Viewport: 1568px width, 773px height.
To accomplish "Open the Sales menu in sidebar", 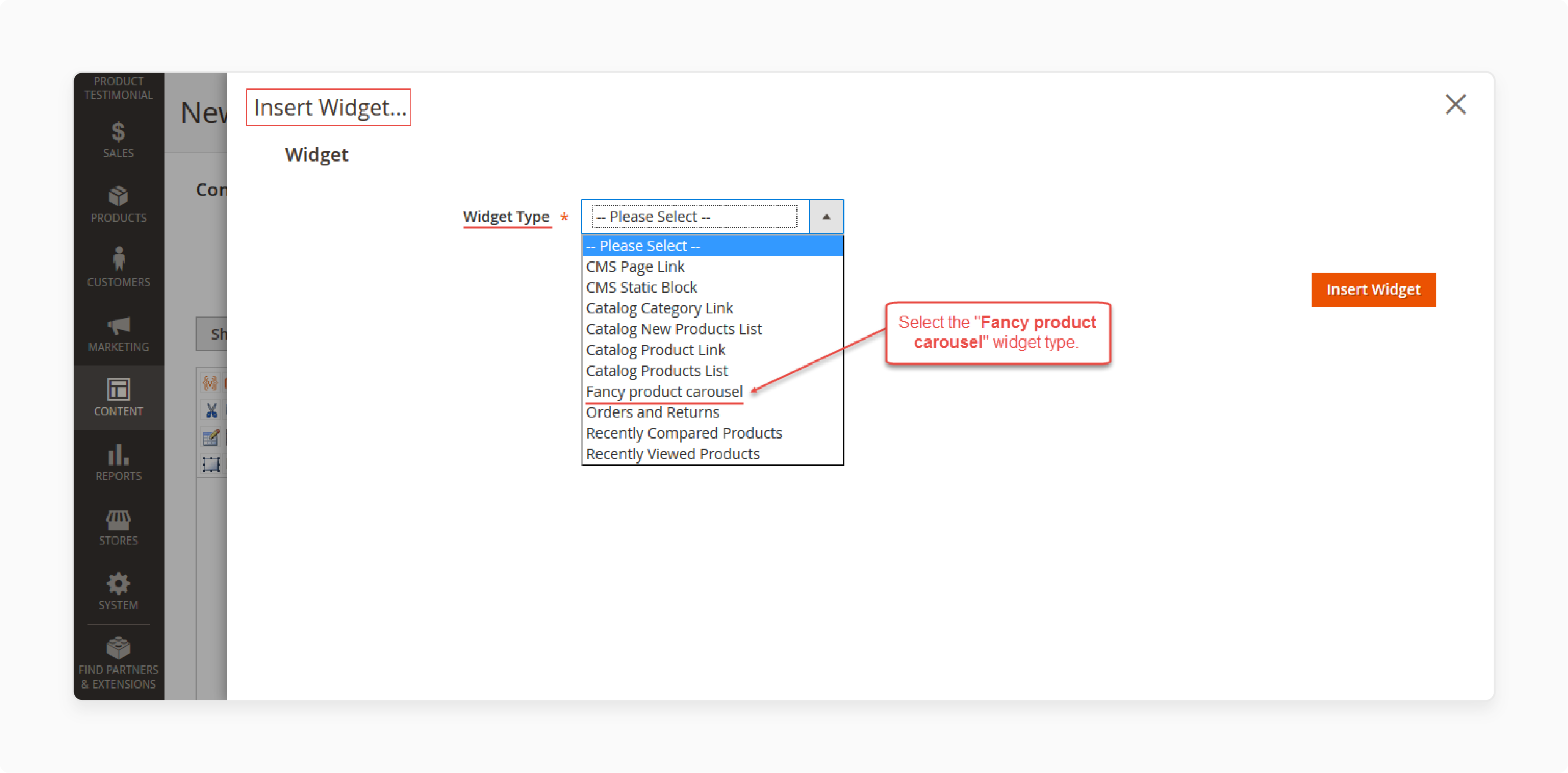I will (119, 140).
